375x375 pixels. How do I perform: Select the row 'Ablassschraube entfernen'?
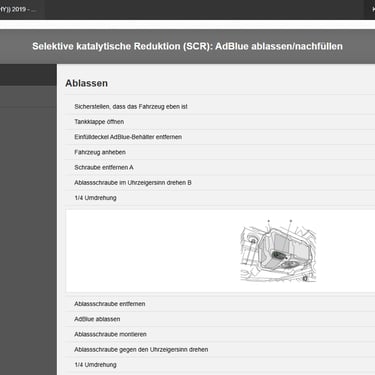pyautogui.click(x=220, y=304)
